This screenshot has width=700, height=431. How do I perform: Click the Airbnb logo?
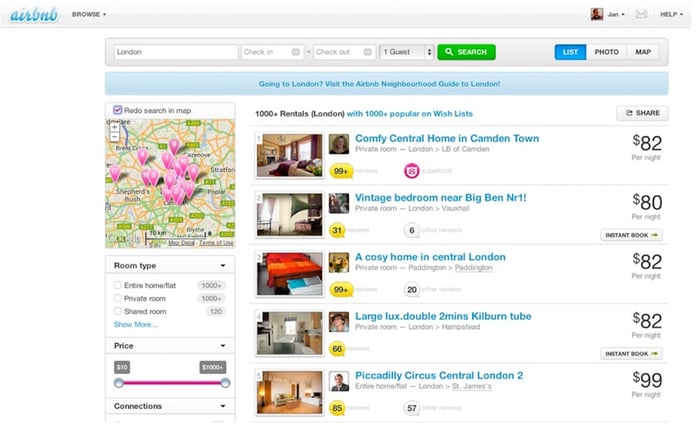click(x=34, y=15)
